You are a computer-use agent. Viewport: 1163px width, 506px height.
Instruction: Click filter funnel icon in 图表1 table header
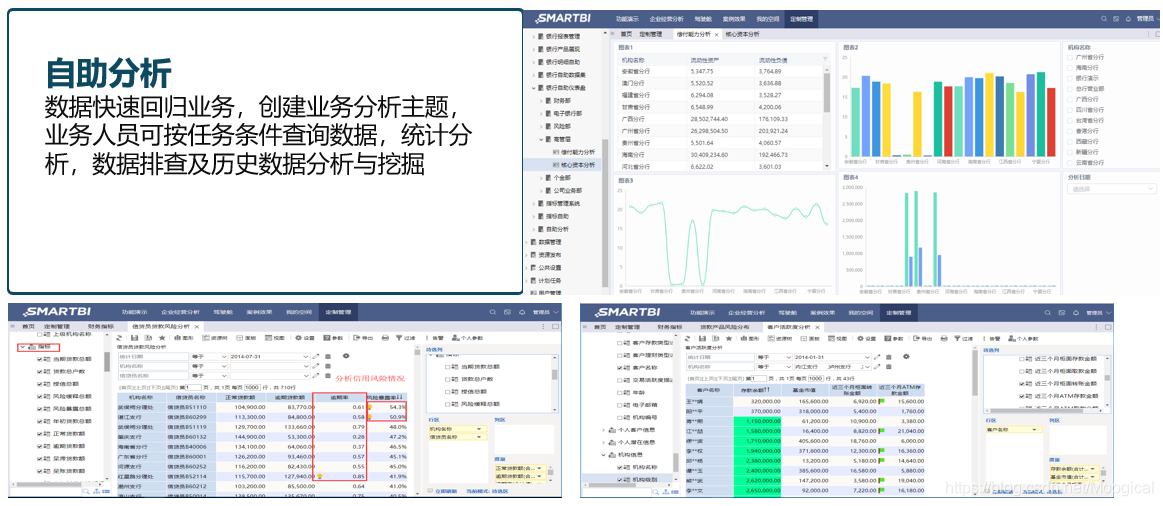(x=826, y=58)
